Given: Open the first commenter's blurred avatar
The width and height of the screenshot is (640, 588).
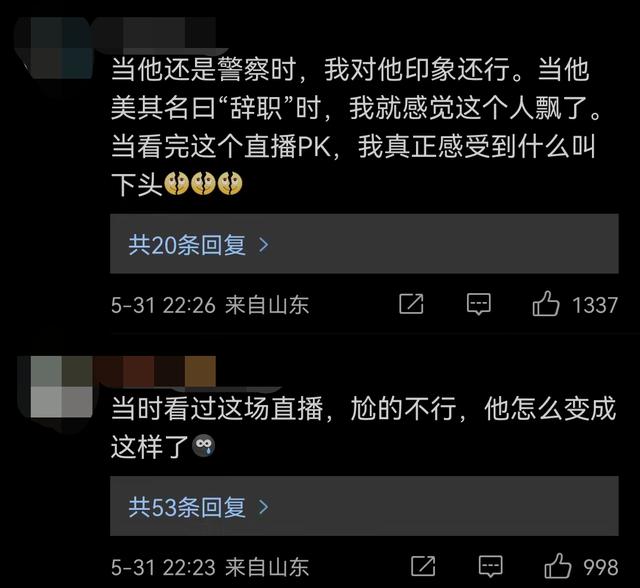Looking at the screenshot, I should [61, 48].
